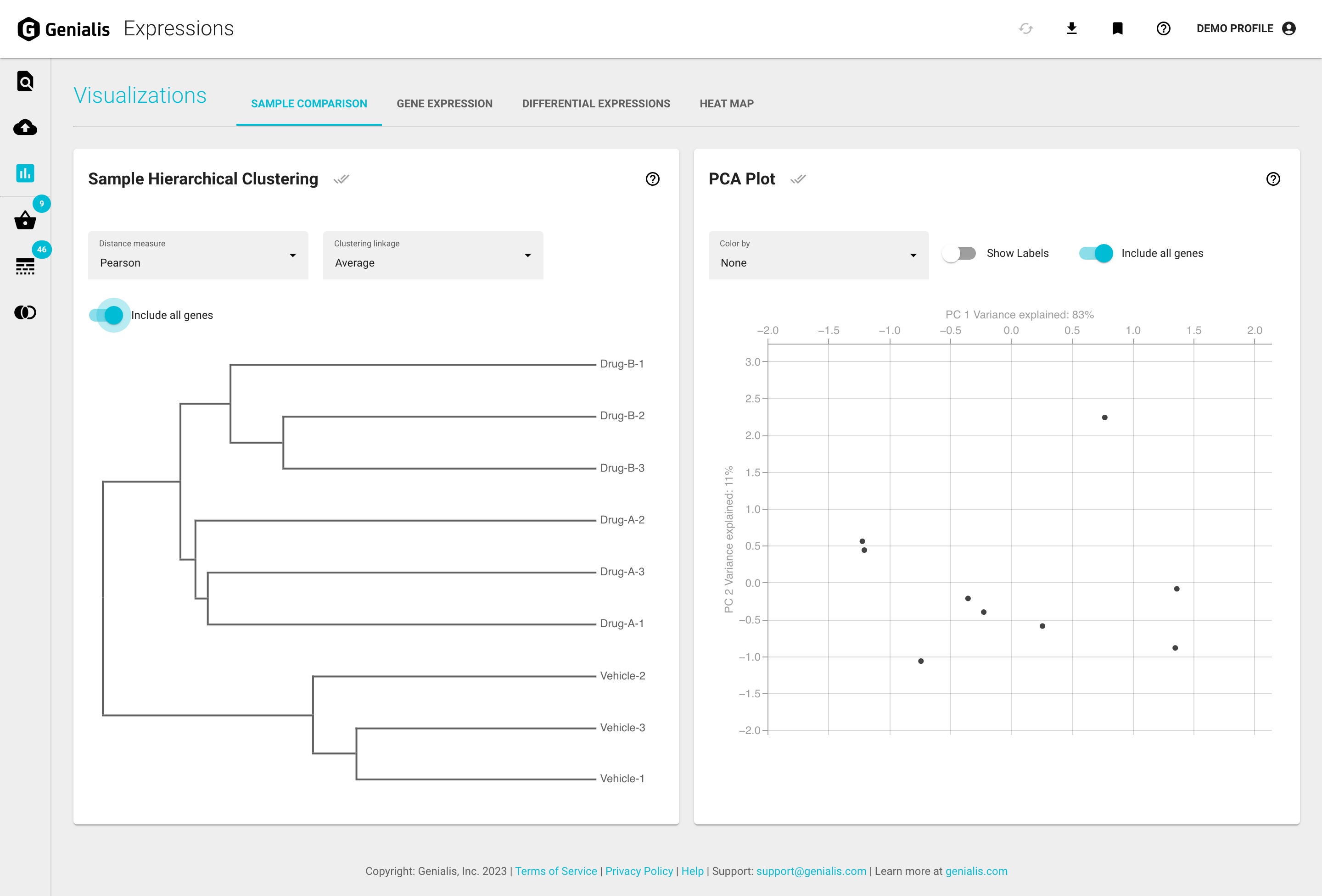
Task: Open the bookmarks icon in the top bar
Action: tap(1117, 28)
